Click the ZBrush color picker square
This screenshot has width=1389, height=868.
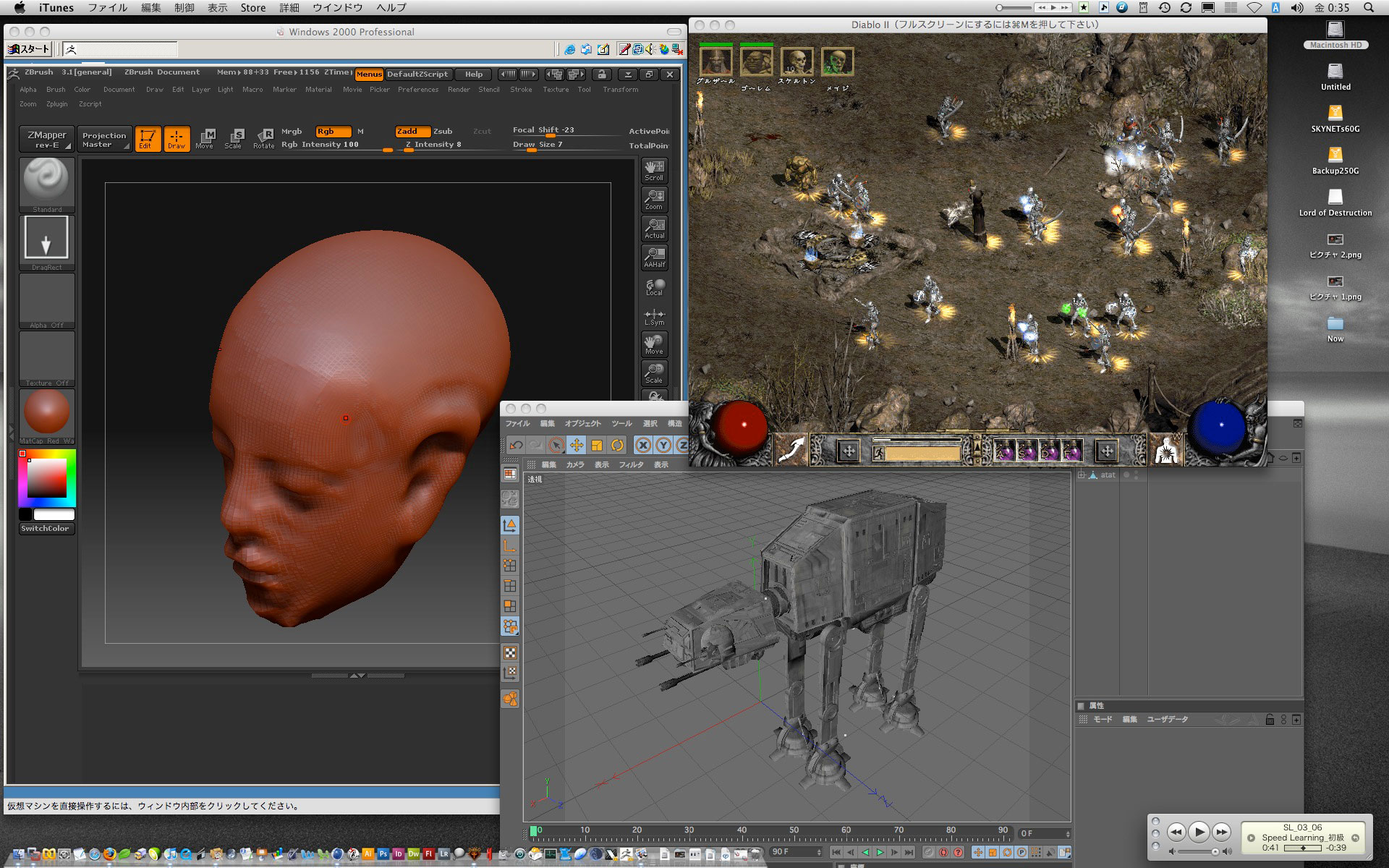(46, 477)
